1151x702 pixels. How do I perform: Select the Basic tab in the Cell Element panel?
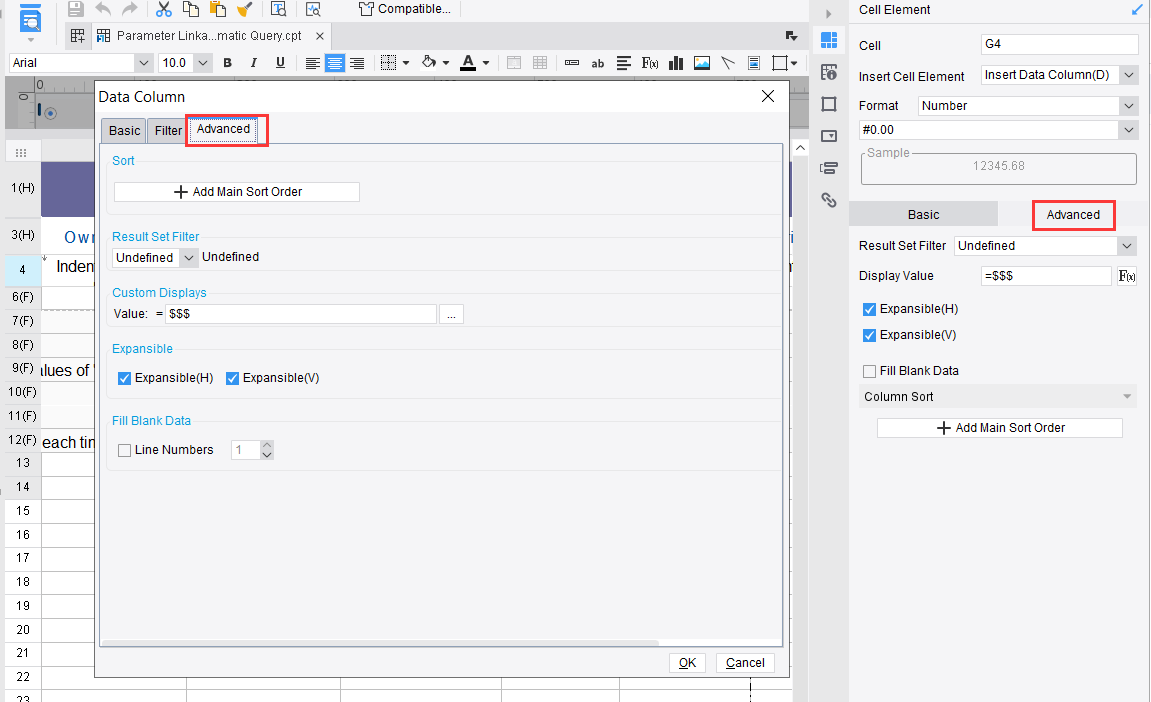[922, 214]
